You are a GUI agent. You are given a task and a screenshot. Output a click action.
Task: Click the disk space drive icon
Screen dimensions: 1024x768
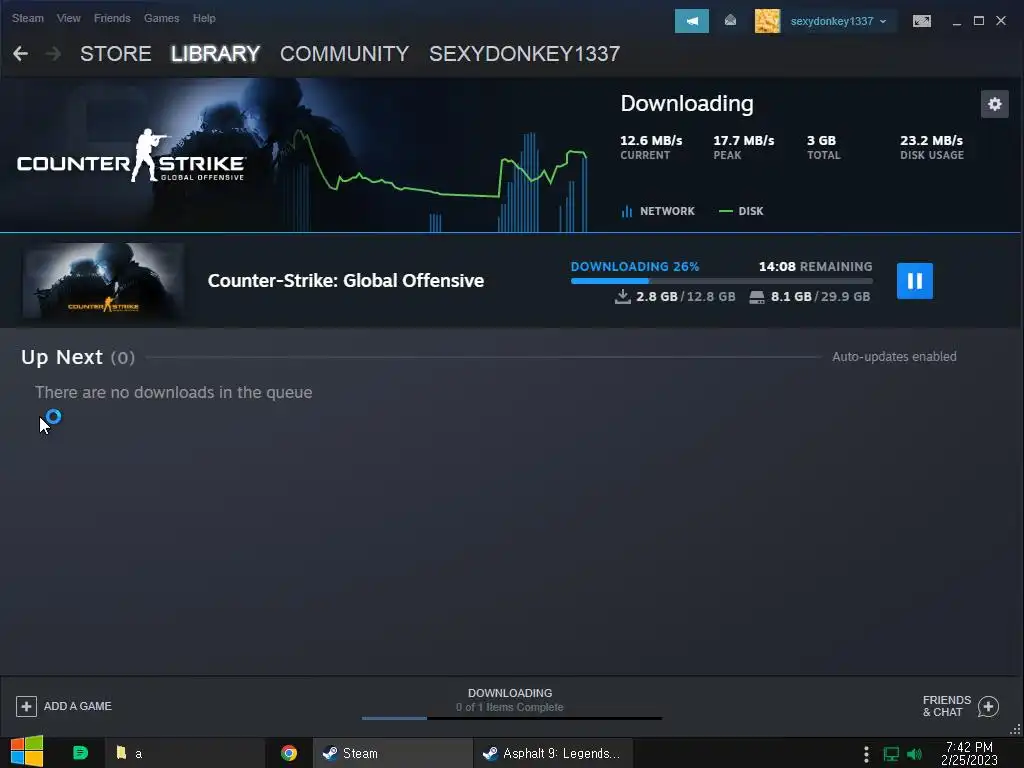(756, 297)
